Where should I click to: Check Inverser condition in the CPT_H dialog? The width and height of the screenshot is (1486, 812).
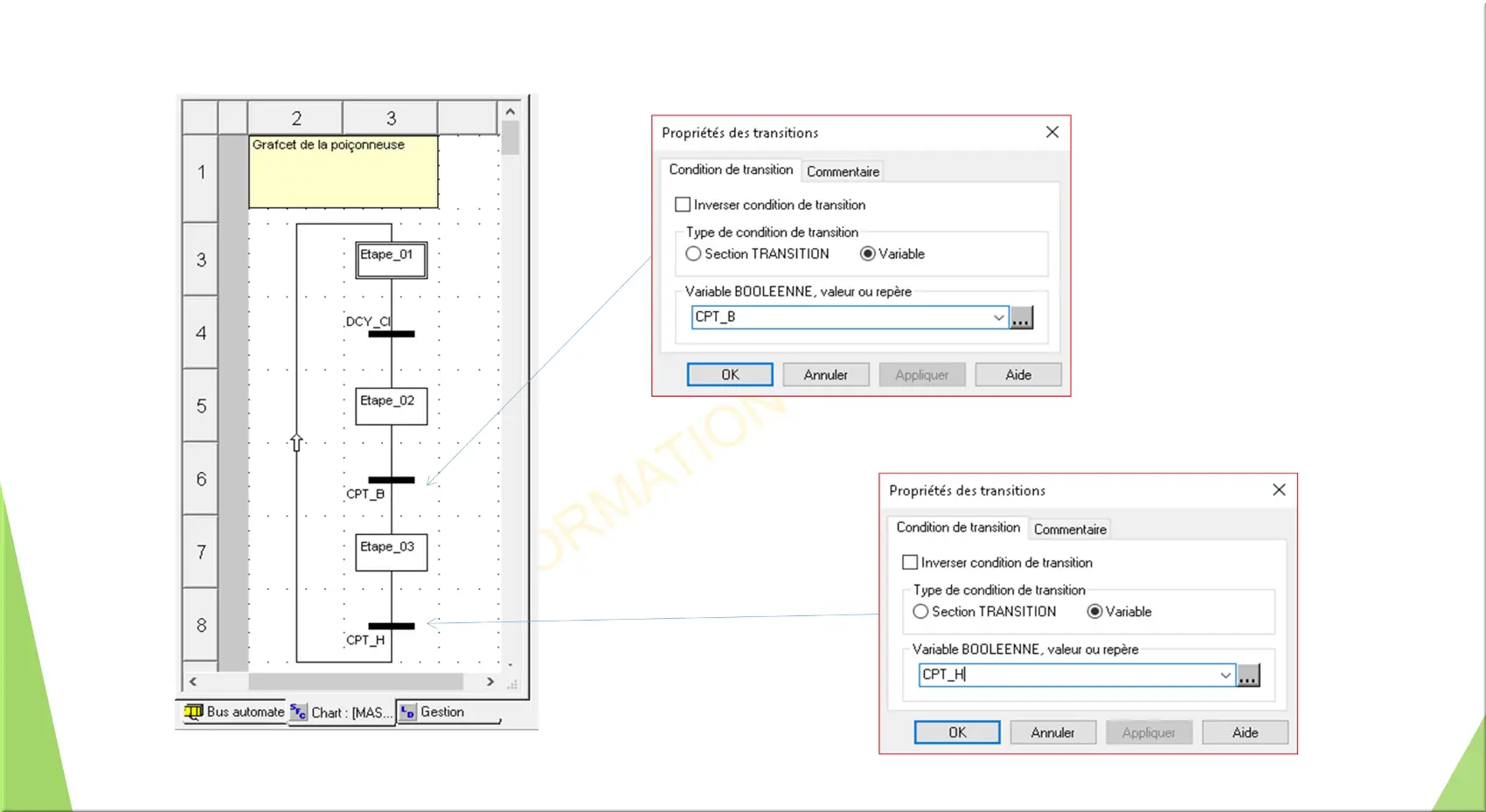point(910,562)
